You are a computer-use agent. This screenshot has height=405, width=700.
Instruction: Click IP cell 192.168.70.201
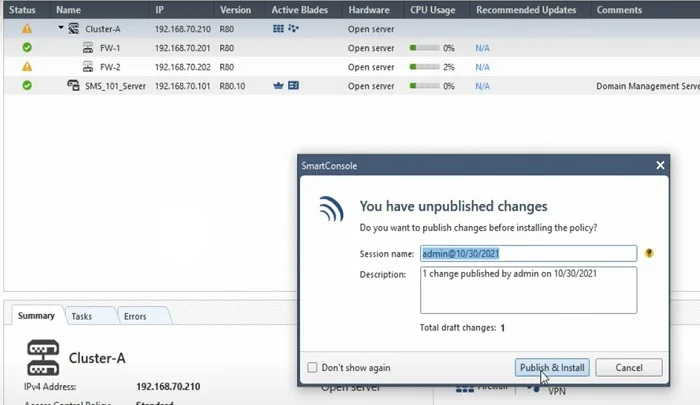point(182,48)
